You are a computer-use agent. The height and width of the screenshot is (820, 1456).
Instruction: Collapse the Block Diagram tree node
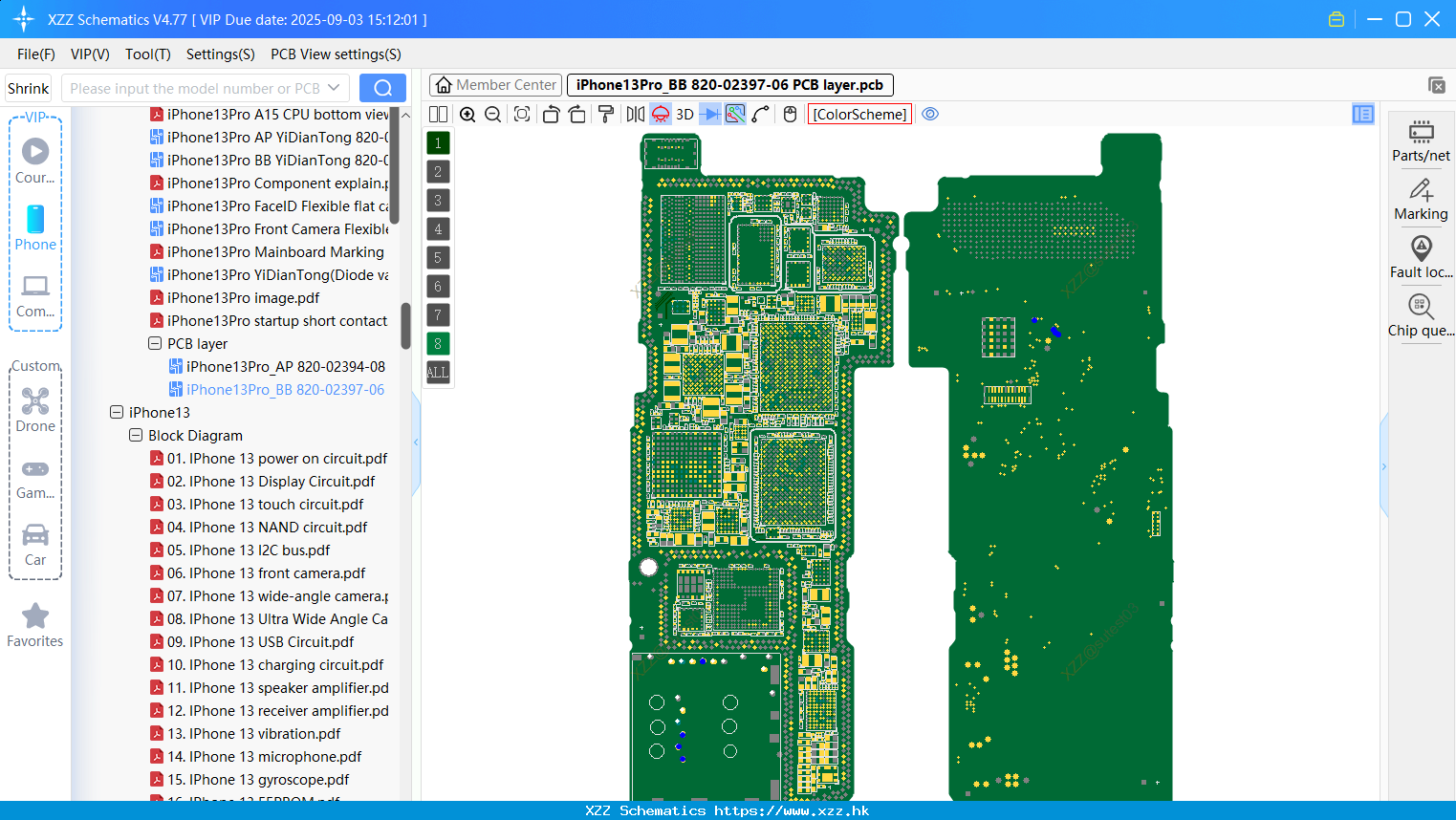[136, 435]
